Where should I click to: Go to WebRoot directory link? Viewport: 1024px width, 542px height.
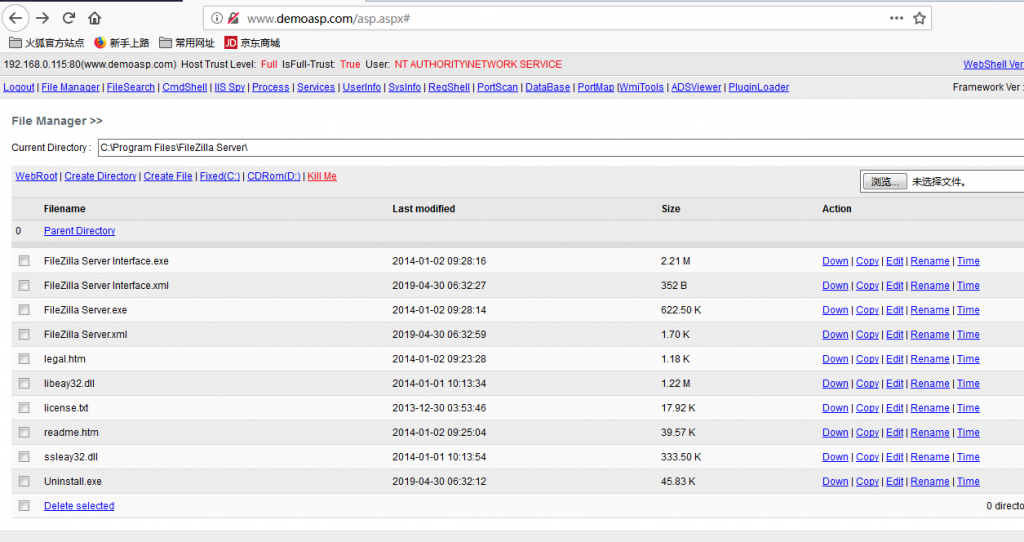tap(37, 176)
